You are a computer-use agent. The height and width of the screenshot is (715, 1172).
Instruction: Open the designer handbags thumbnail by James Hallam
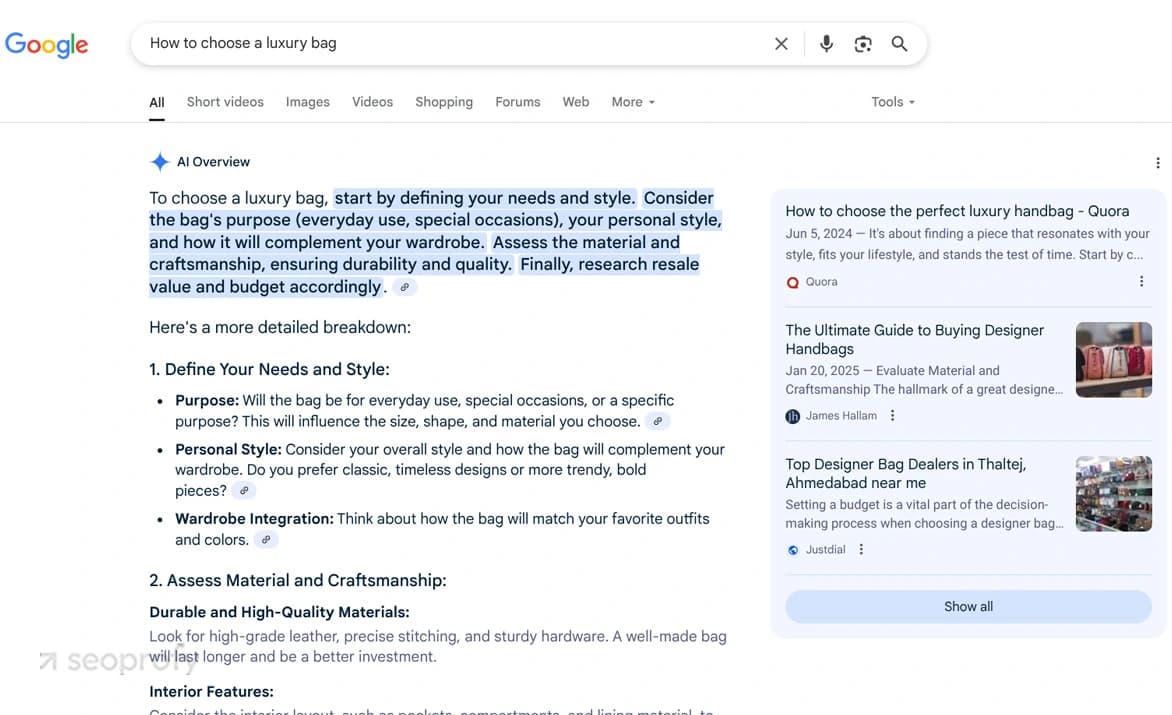1114,359
